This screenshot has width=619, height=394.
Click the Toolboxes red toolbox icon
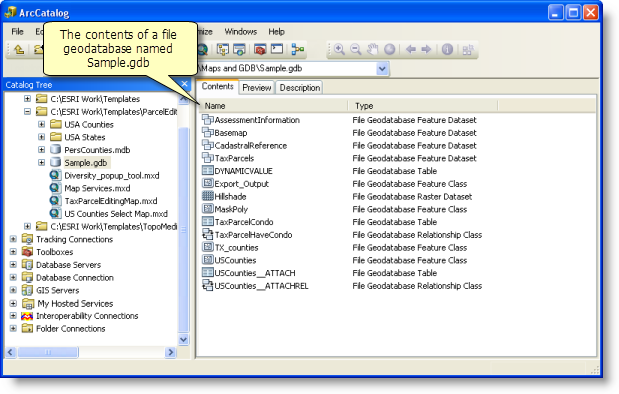coord(27,251)
